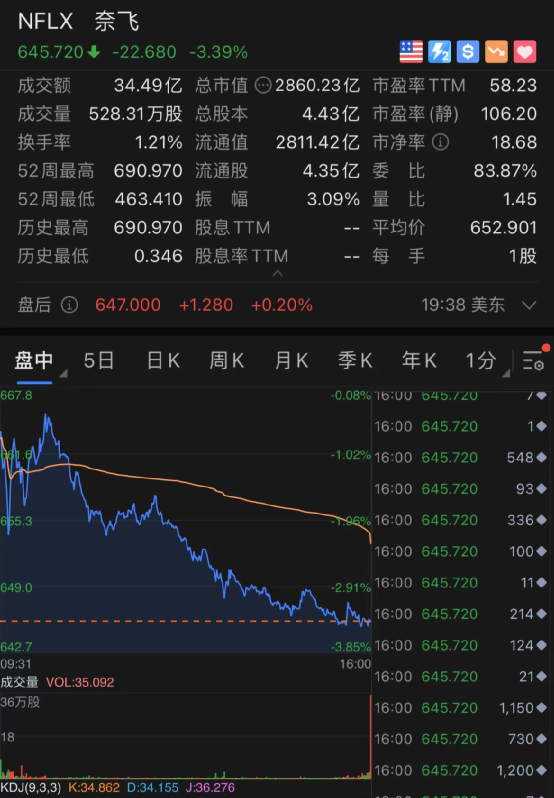Select the trade row with volume 100
The image size is (554, 798).
(461, 552)
